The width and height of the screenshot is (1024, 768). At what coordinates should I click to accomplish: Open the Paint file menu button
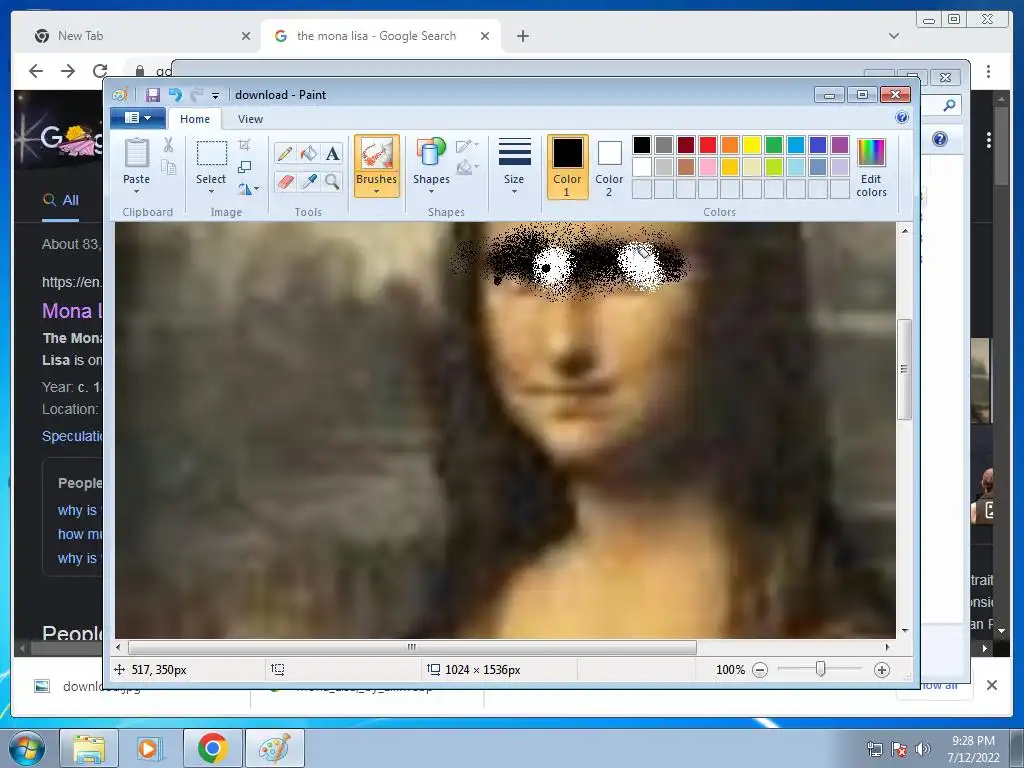(x=138, y=118)
